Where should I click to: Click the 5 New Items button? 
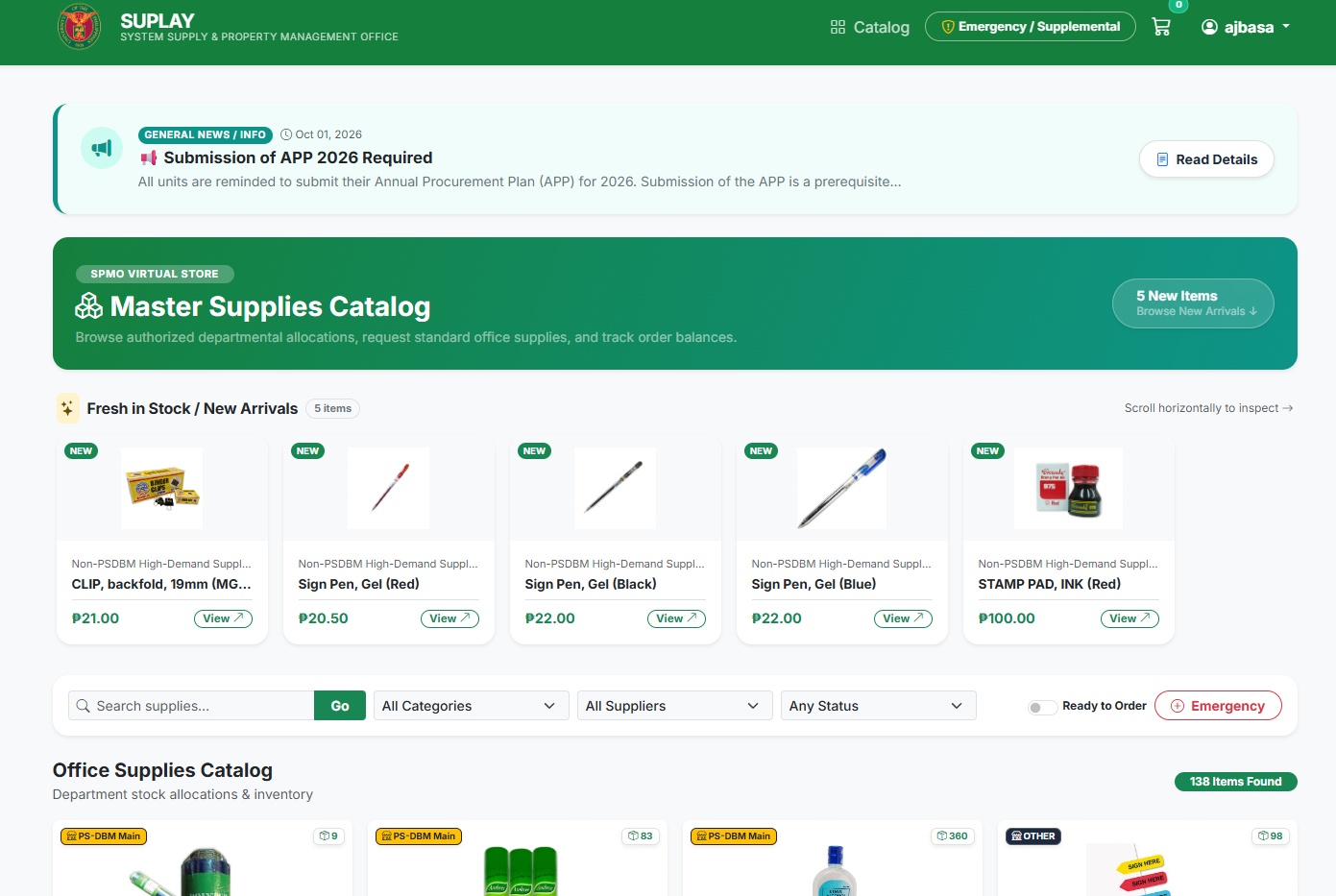coord(1193,303)
